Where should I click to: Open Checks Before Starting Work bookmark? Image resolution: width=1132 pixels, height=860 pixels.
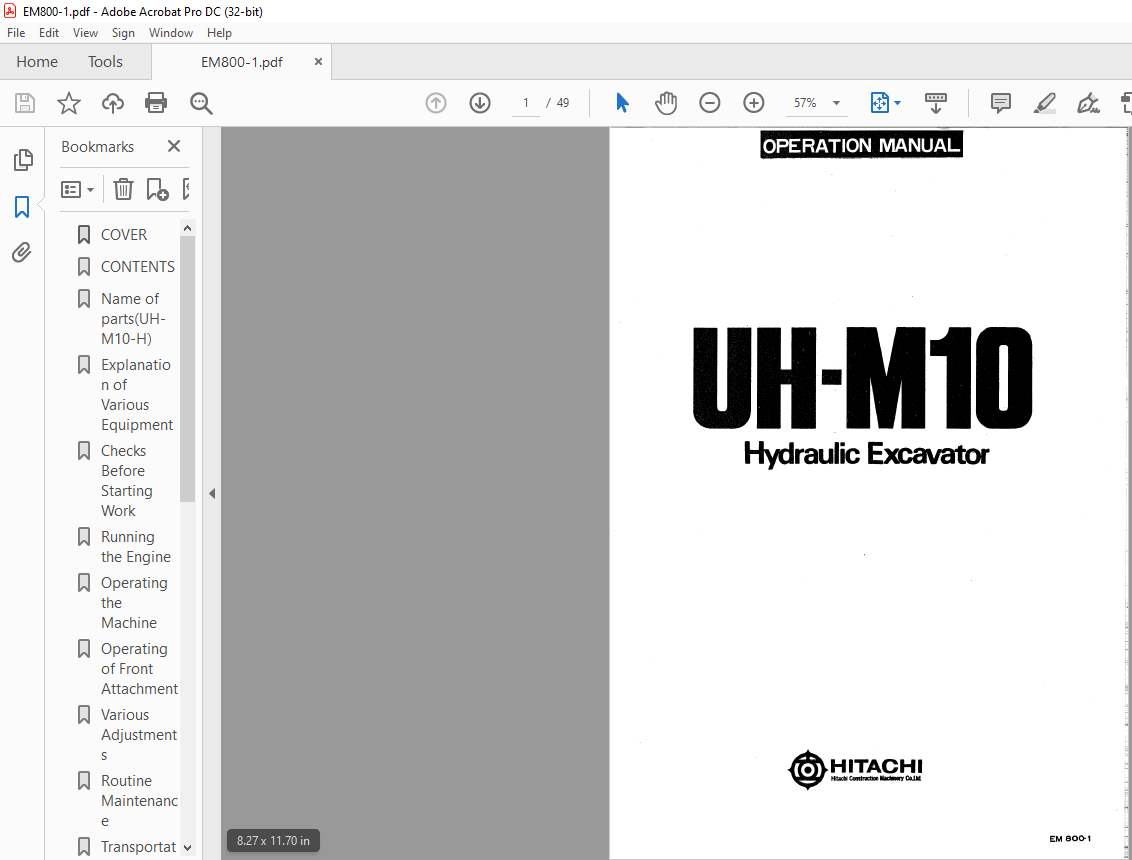coord(126,480)
